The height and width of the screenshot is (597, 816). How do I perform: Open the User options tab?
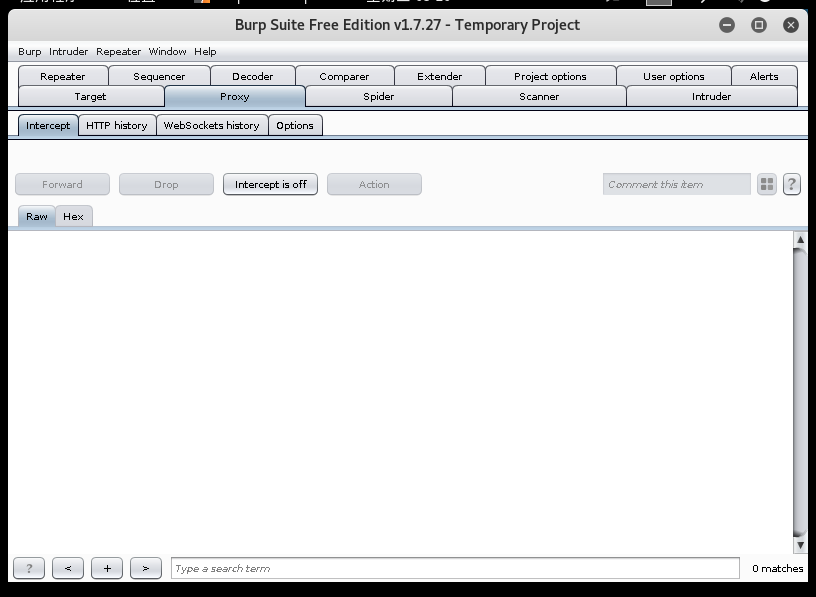(x=674, y=77)
